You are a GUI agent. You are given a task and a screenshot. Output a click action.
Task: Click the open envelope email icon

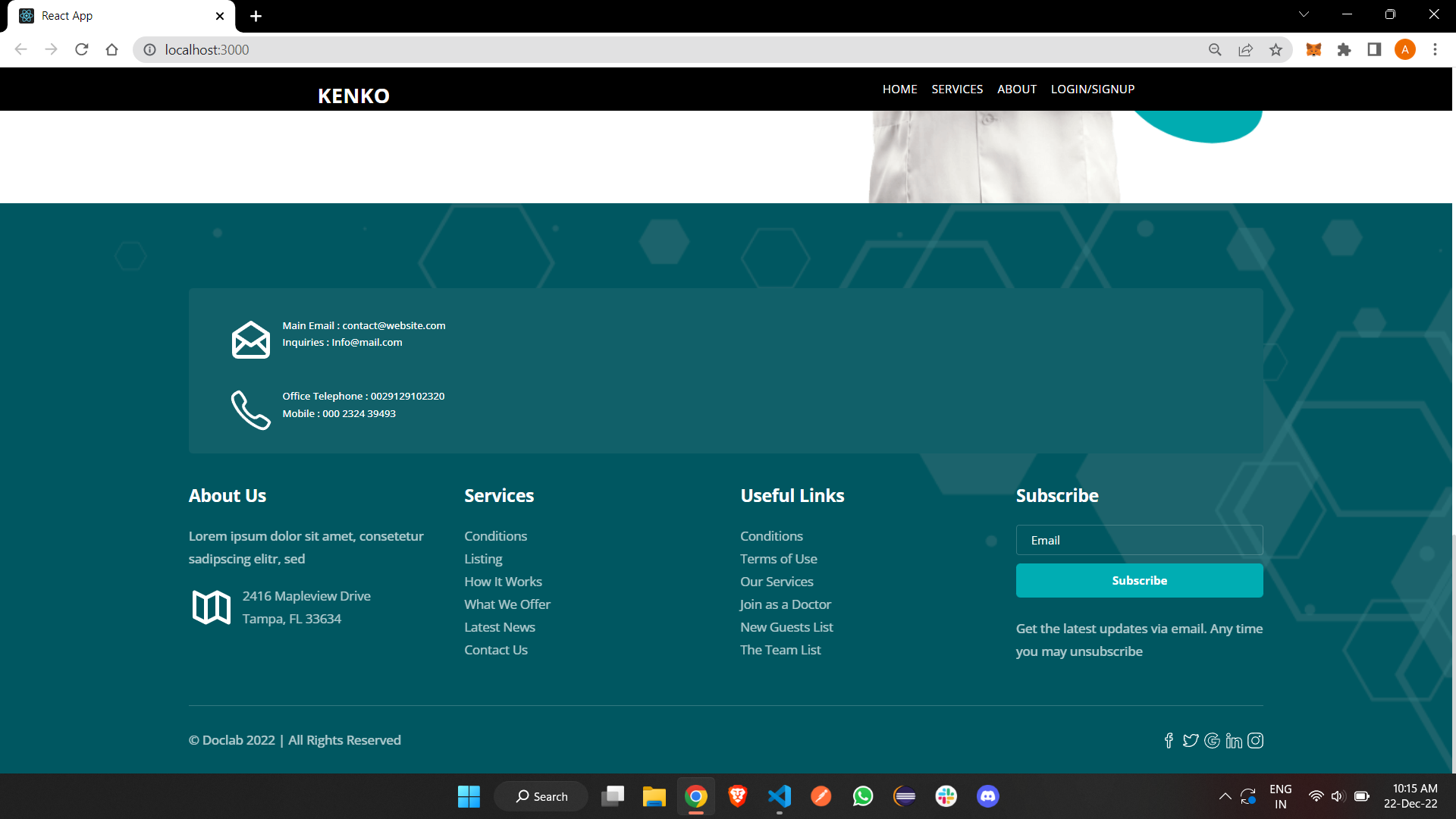(250, 340)
